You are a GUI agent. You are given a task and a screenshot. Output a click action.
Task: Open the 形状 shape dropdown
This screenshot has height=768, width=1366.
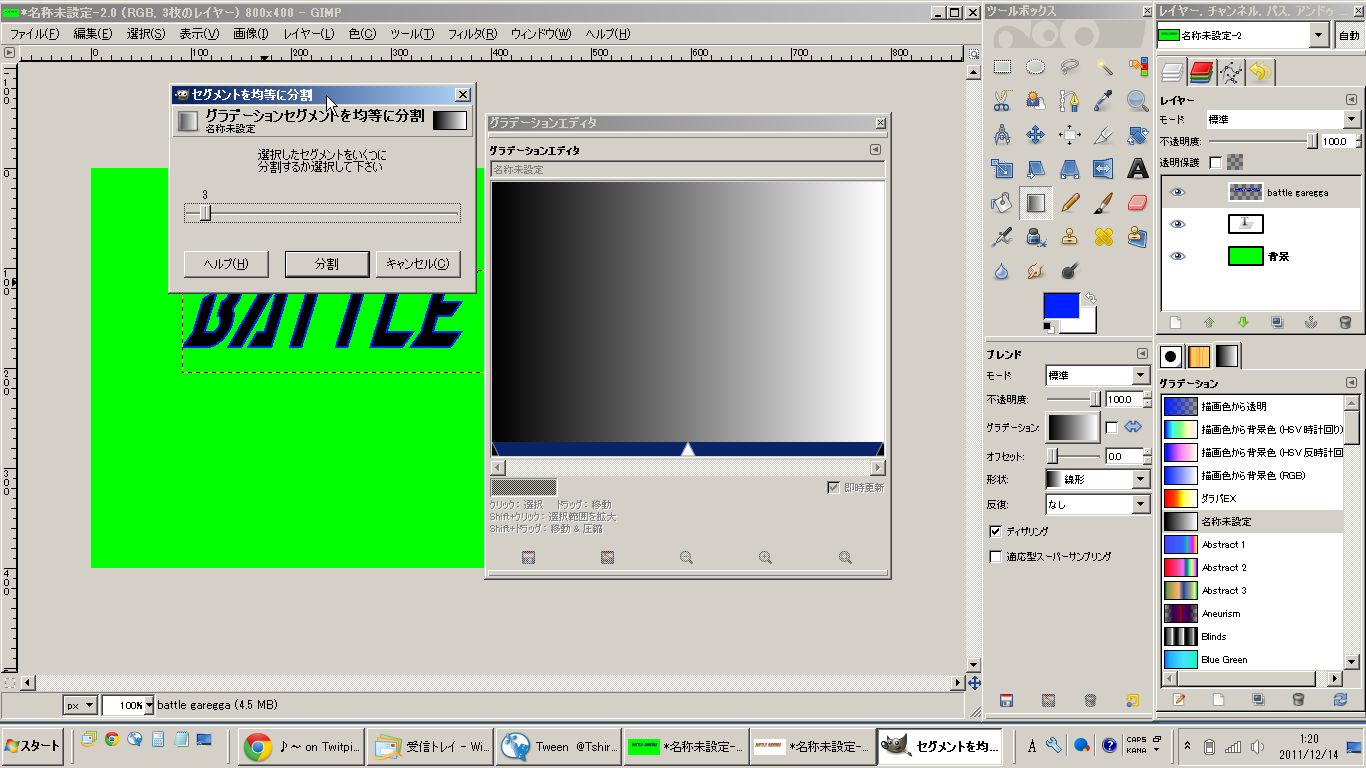[x=1098, y=479]
